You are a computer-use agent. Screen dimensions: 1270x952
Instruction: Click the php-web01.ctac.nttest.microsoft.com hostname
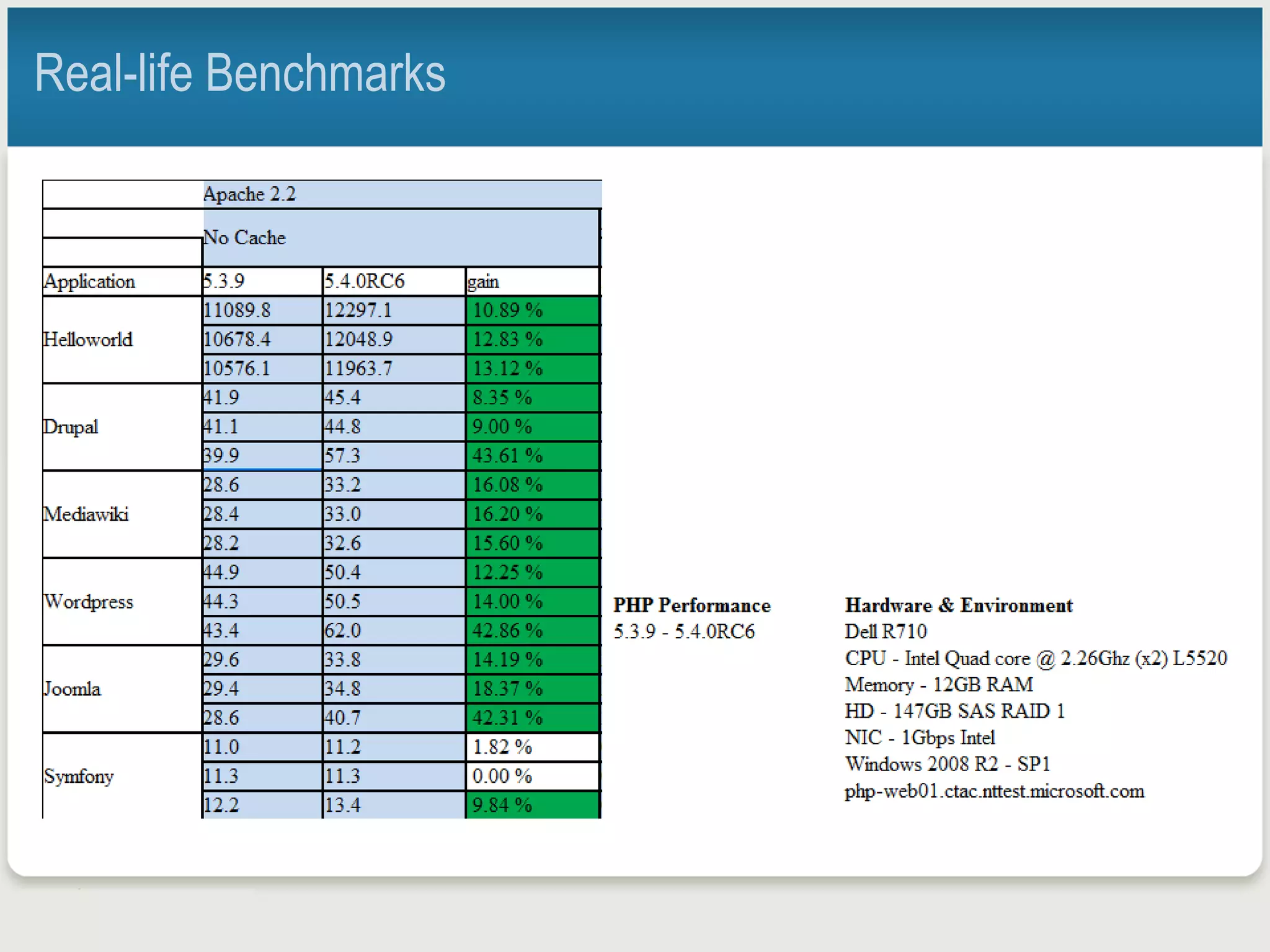[995, 791]
